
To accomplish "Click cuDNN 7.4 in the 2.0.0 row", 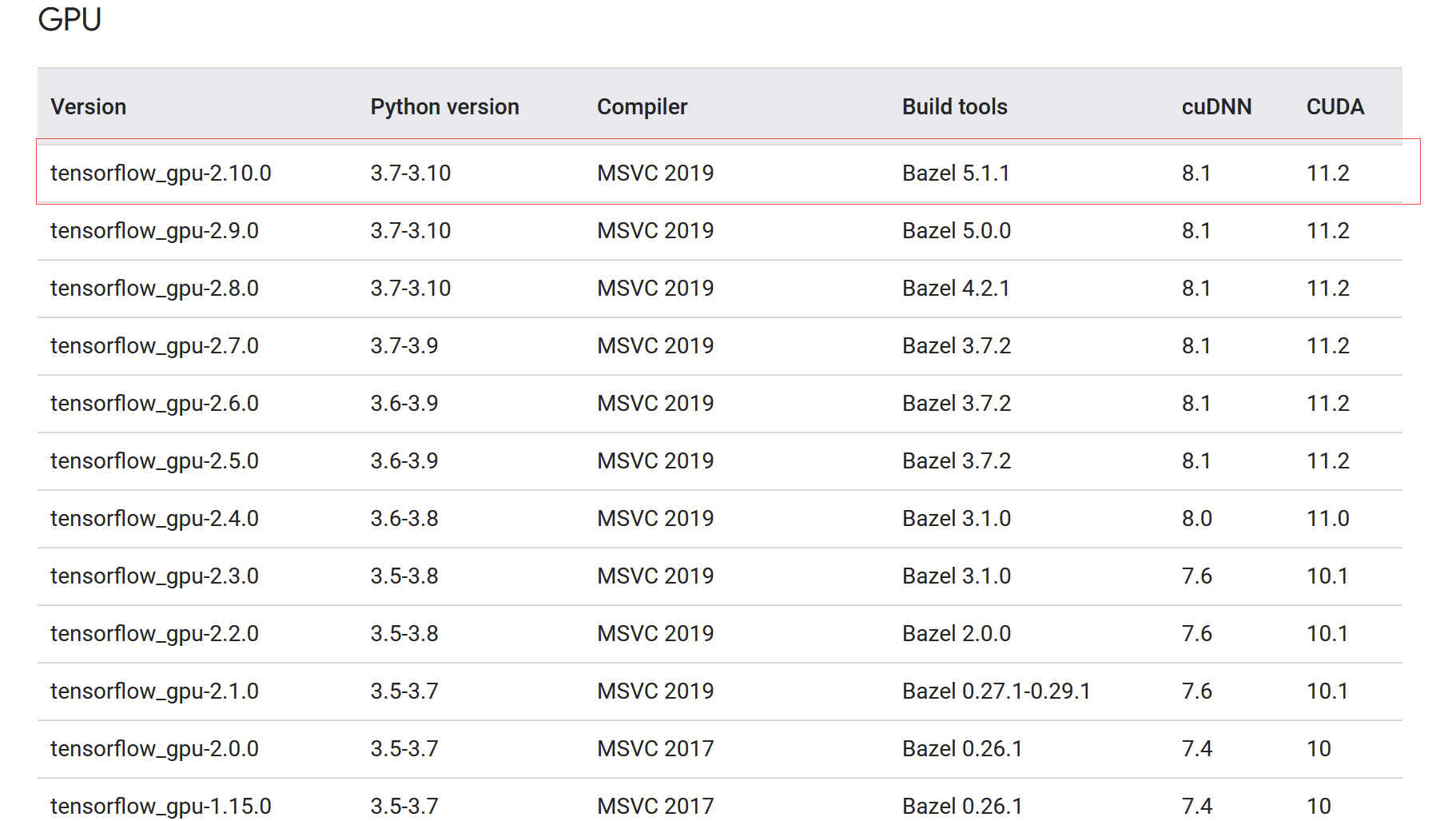I will tap(1197, 748).
